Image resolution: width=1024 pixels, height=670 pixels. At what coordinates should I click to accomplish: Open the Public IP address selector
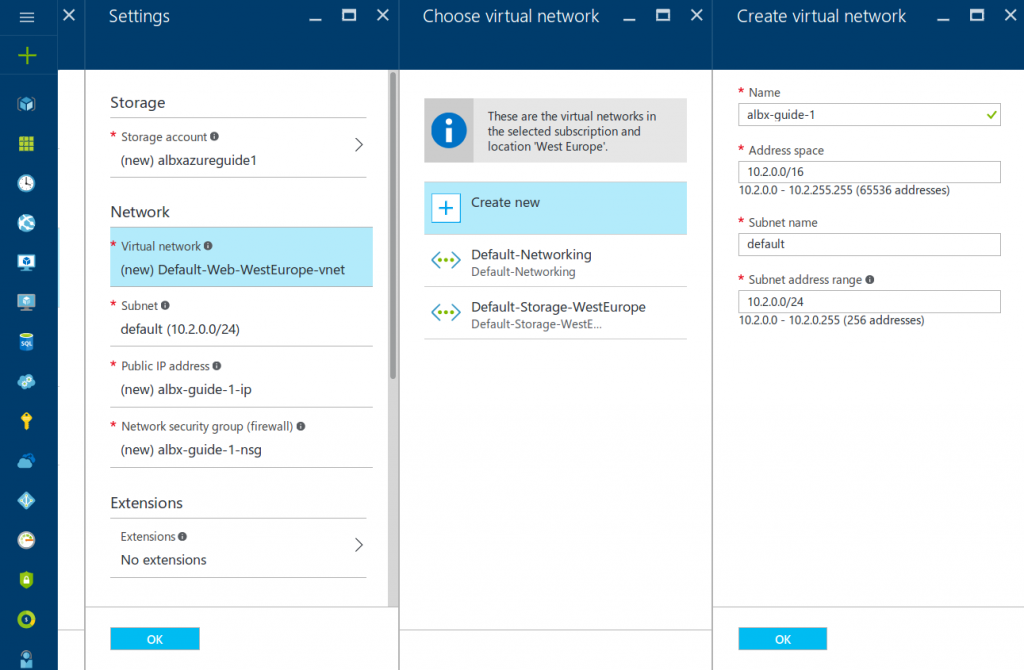pyautogui.click(x=240, y=378)
